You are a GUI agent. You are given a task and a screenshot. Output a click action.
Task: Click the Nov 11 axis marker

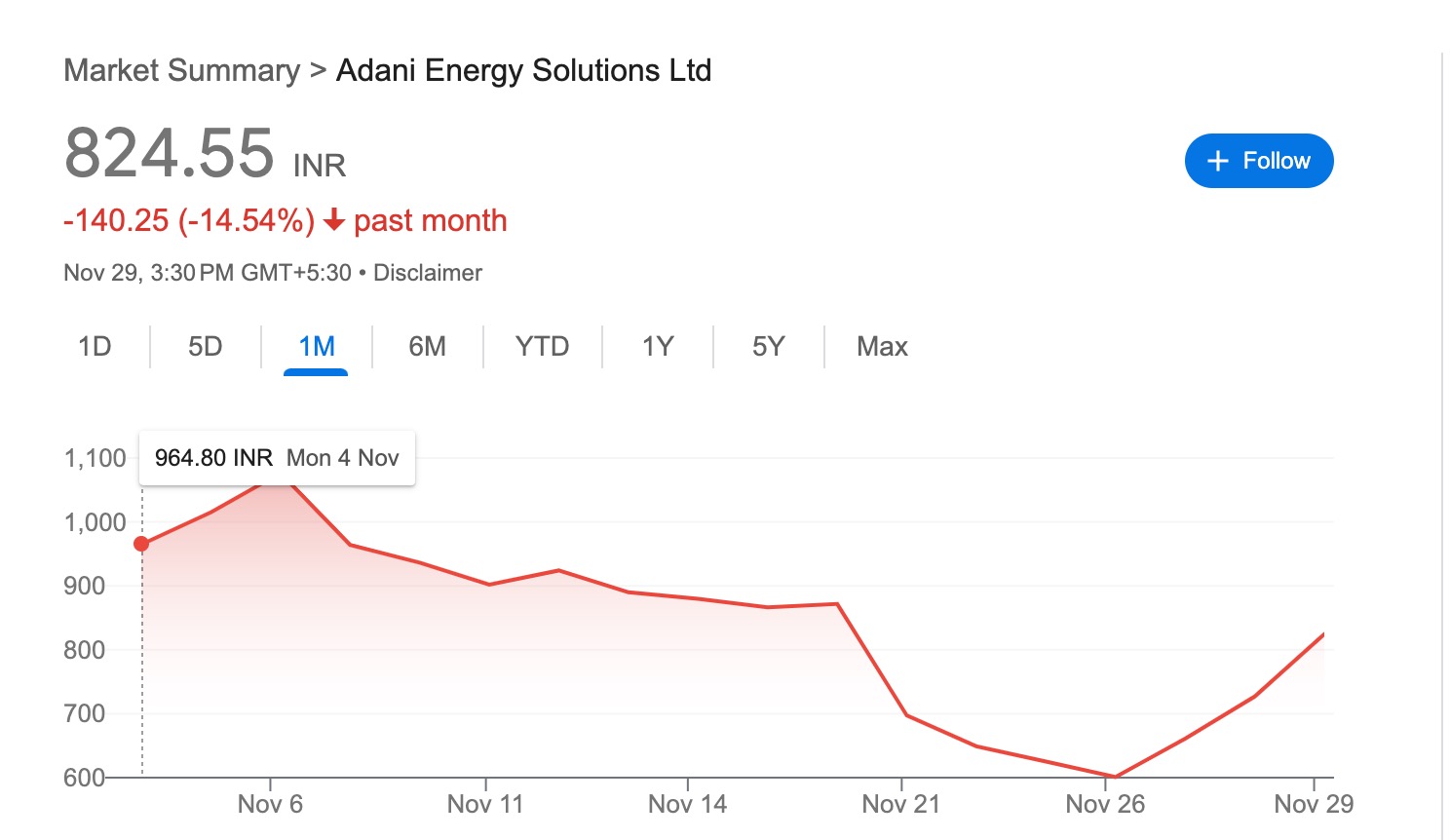coord(485,804)
